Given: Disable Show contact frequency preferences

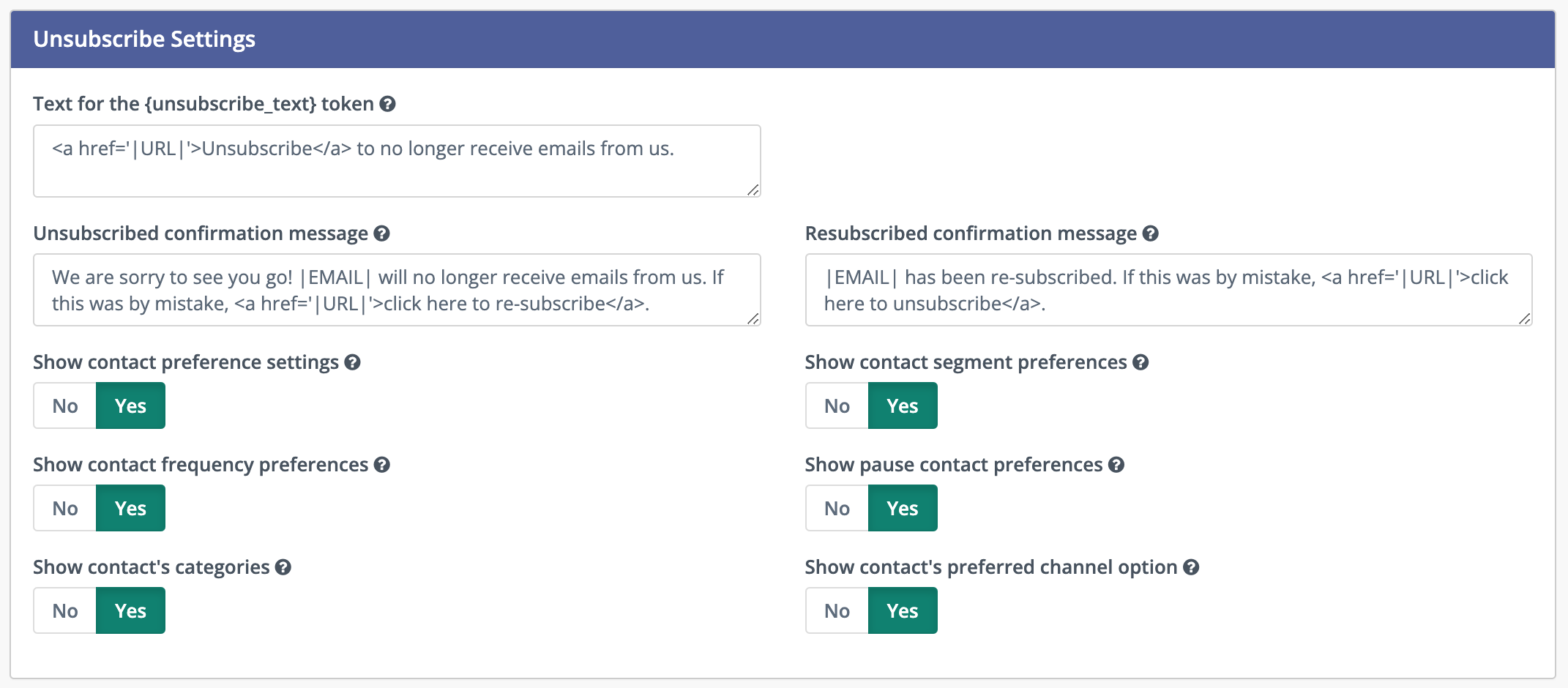Looking at the screenshot, I should point(64,508).
